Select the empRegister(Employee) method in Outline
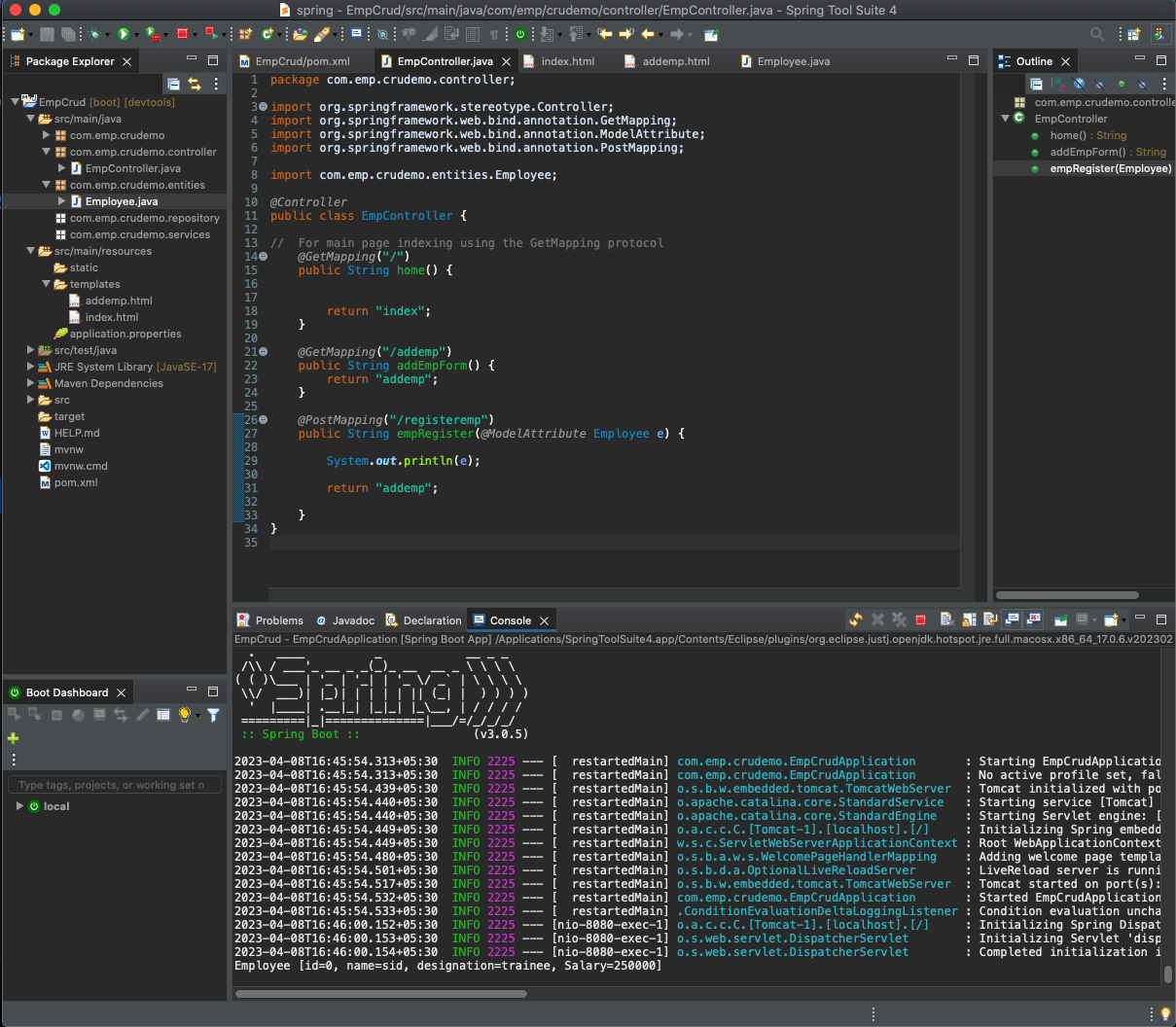 1110,168
